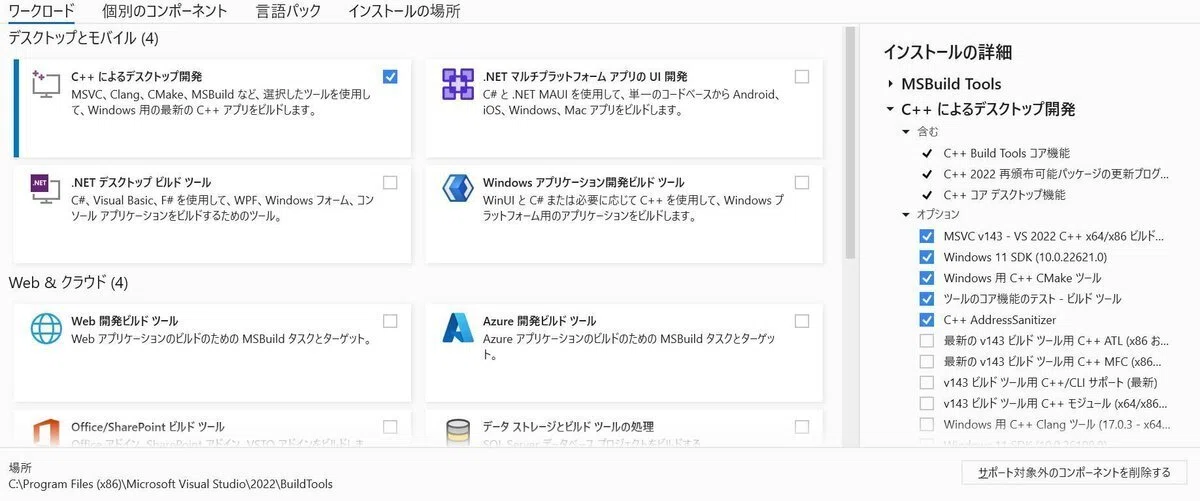Check 最新の v143 ビルド ツール用 C++ ATL option

coord(926,341)
